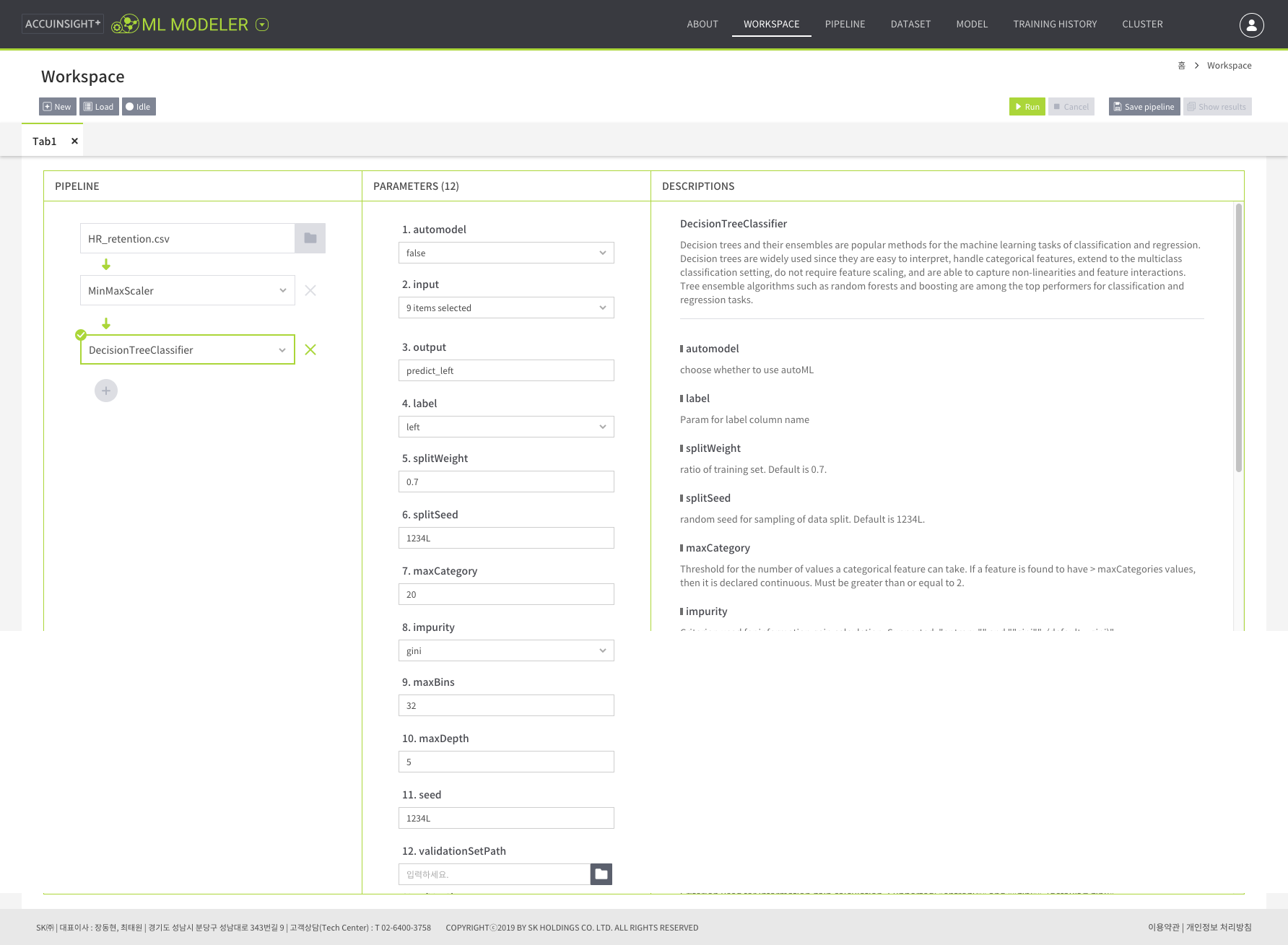Browse for HR_retention.csv dataset folder icon
The height and width of the screenshot is (945, 1288).
pos(310,238)
